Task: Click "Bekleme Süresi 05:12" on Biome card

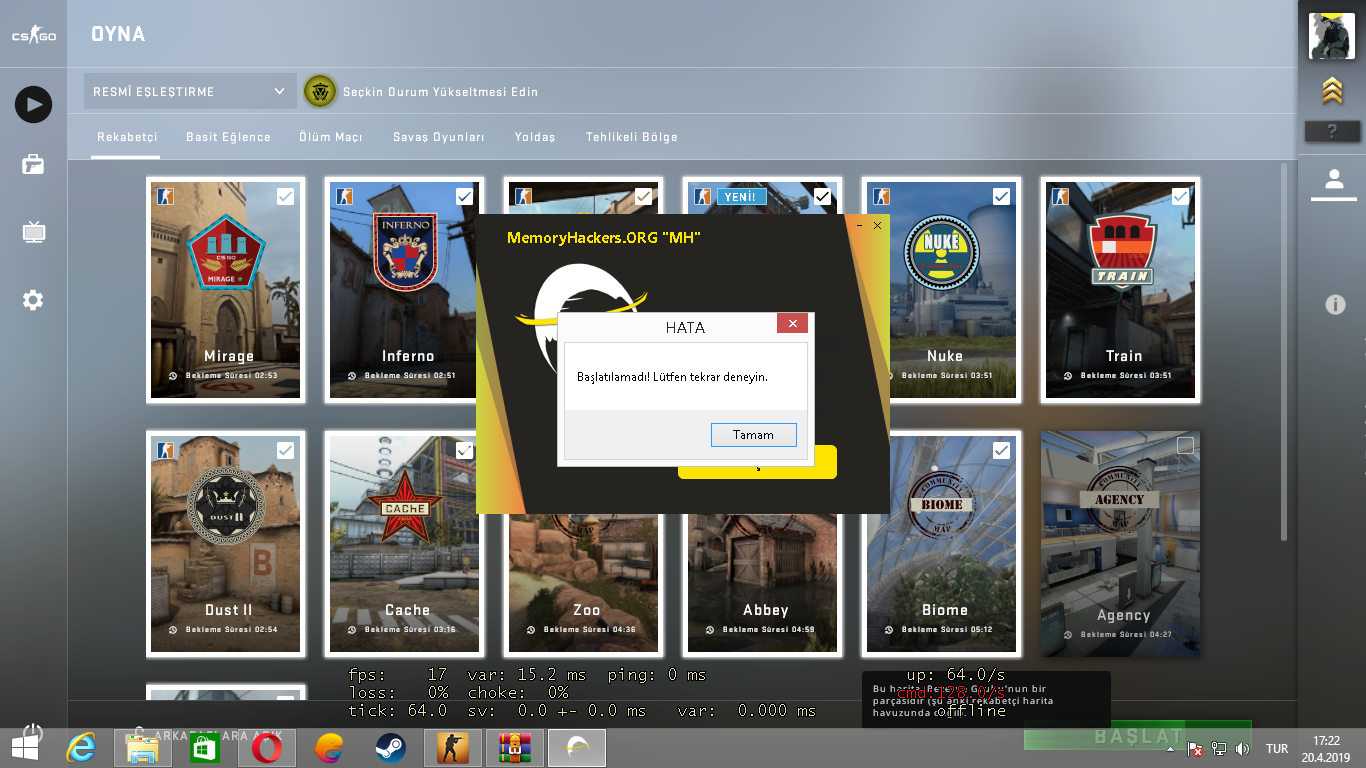Action: click(947, 630)
